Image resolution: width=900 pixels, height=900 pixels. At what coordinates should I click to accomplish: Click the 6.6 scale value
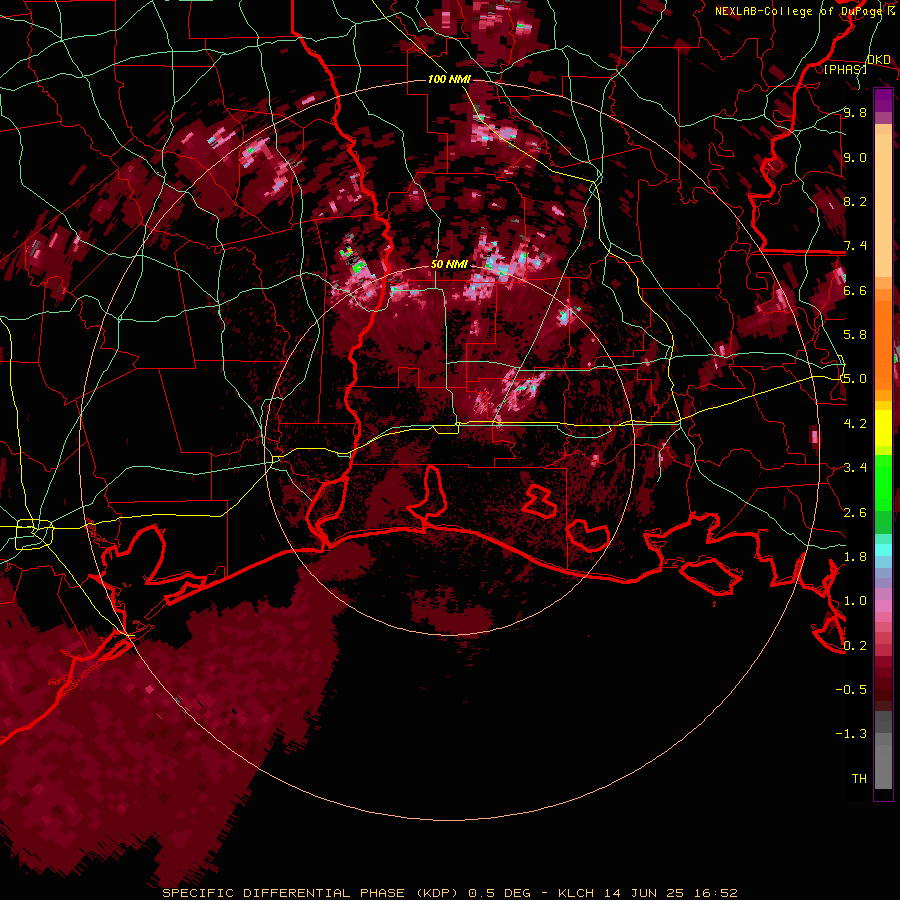click(855, 290)
